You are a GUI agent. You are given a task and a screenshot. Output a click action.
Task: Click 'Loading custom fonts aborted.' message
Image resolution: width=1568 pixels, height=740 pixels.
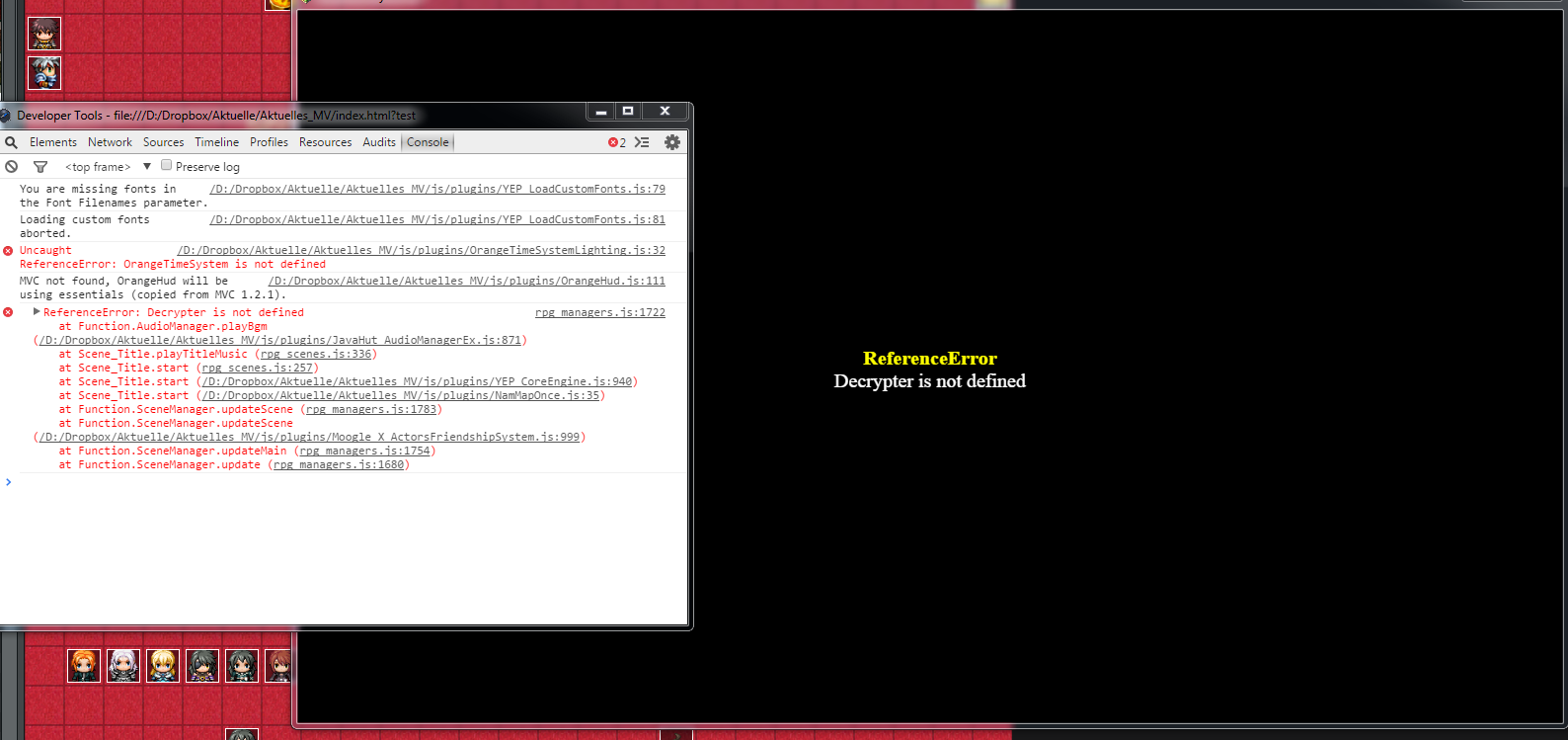click(x=85, y=226)
